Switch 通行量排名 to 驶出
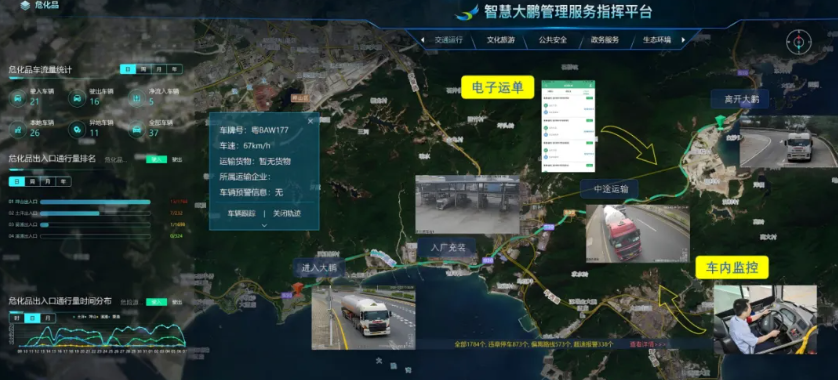This screenshot has height=380, width=838. pos(176,159)
